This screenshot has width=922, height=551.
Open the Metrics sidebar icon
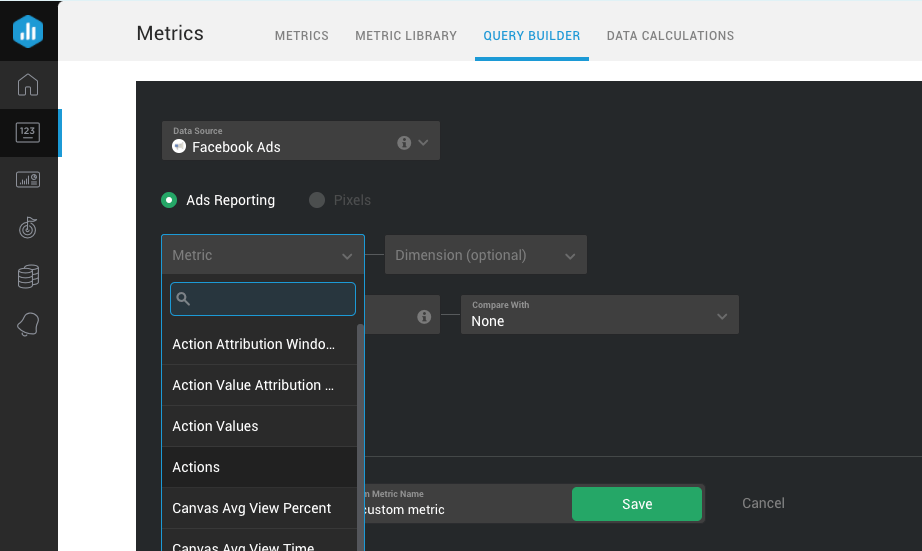pyautogui.click(x=28, y=132)
